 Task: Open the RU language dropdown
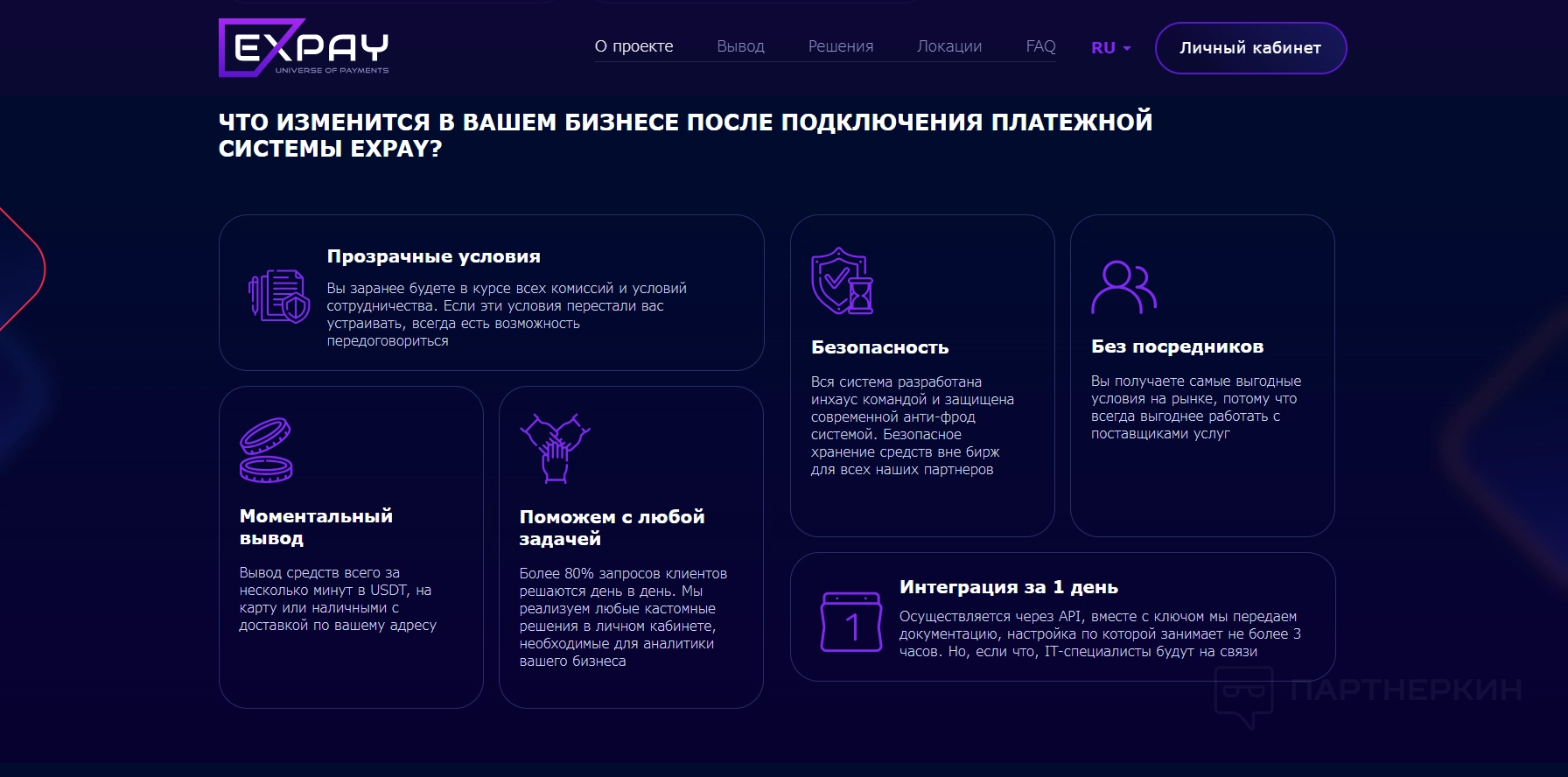(1110, 48)
